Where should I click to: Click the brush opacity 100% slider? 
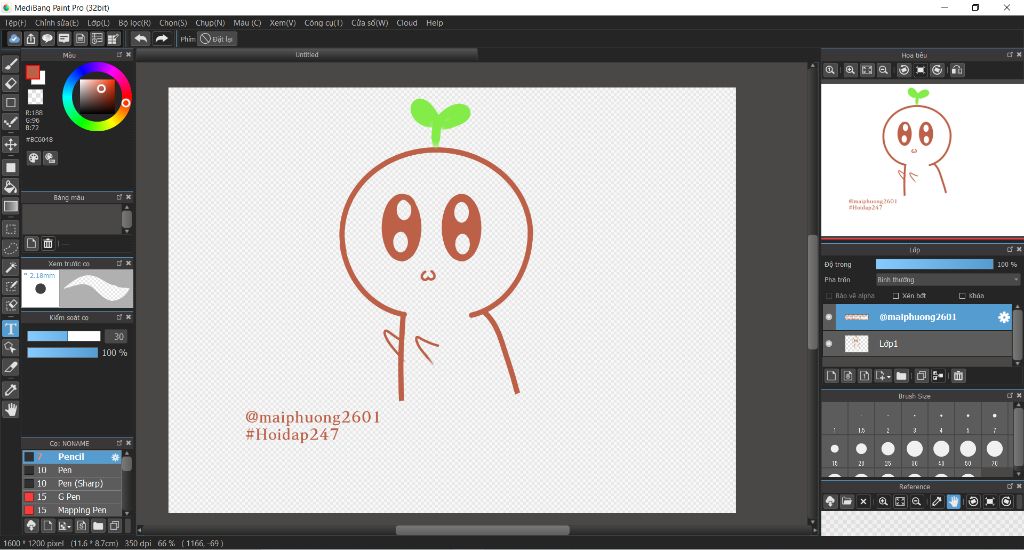point(62,353)
